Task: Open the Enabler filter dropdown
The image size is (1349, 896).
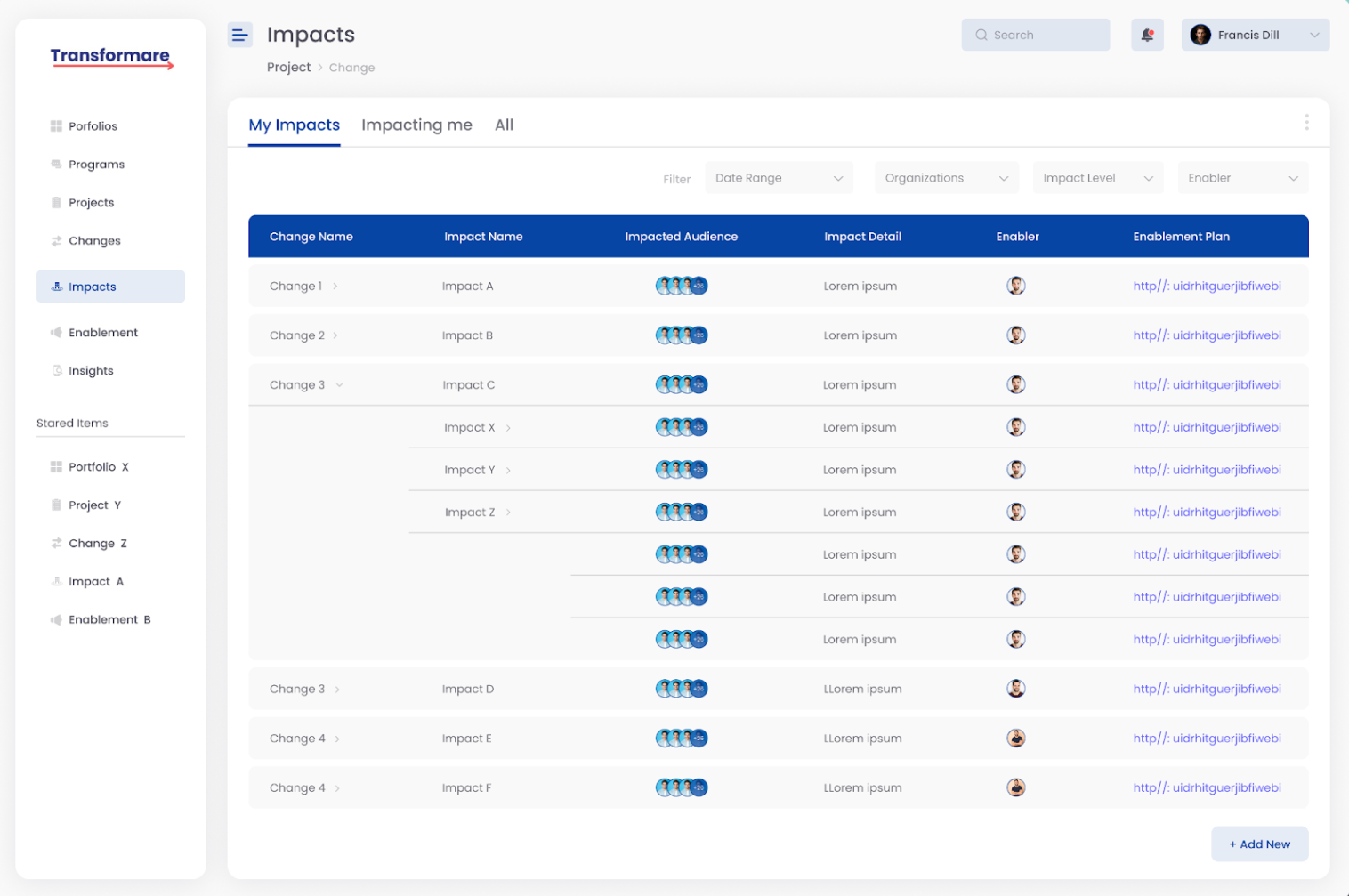Action: point(1243,178)
